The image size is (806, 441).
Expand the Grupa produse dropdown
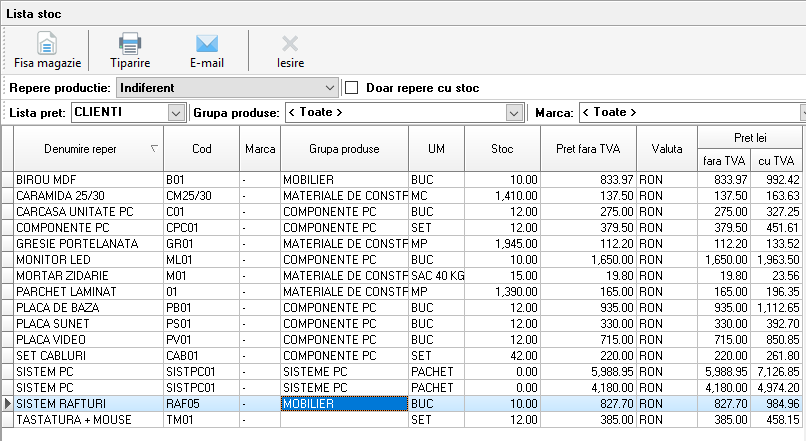515,112
